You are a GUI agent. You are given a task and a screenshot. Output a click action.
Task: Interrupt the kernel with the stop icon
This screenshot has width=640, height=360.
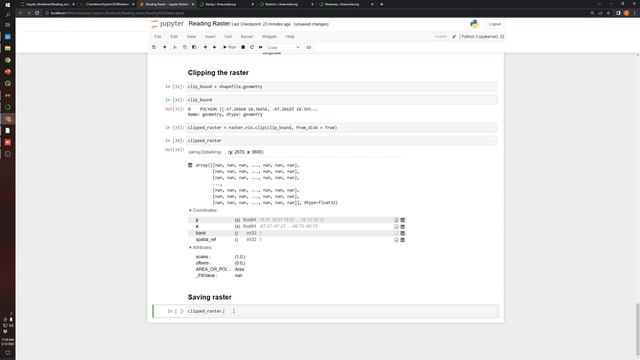tap(243, 47)
